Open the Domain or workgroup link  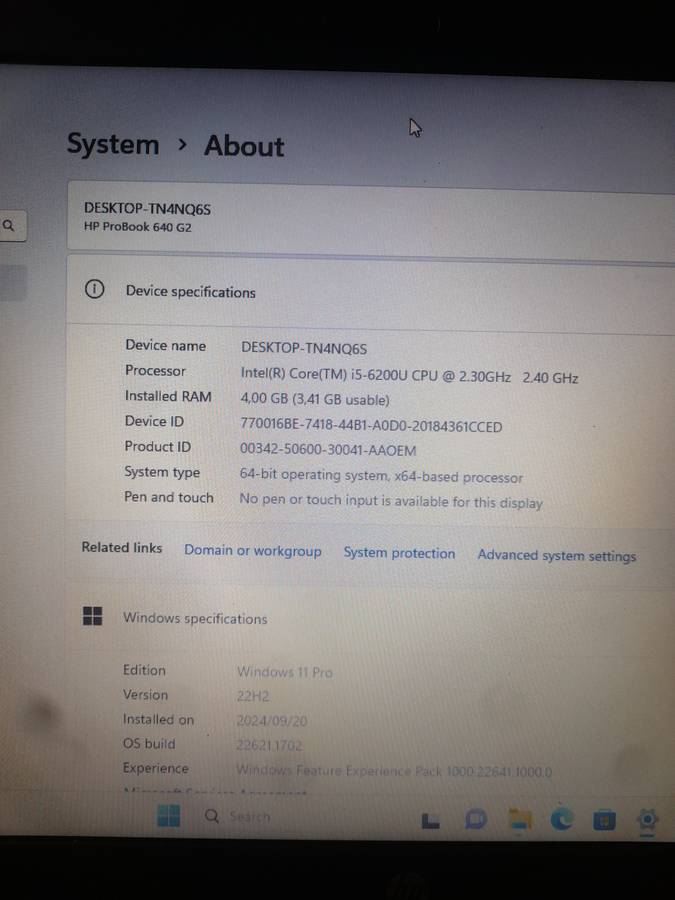point(253,551)
